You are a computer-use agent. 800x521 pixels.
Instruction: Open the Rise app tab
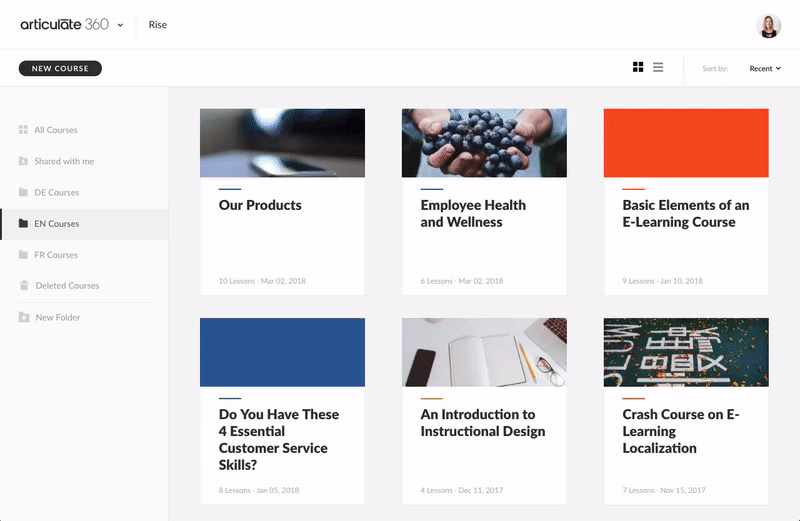[x=158, y=25]
